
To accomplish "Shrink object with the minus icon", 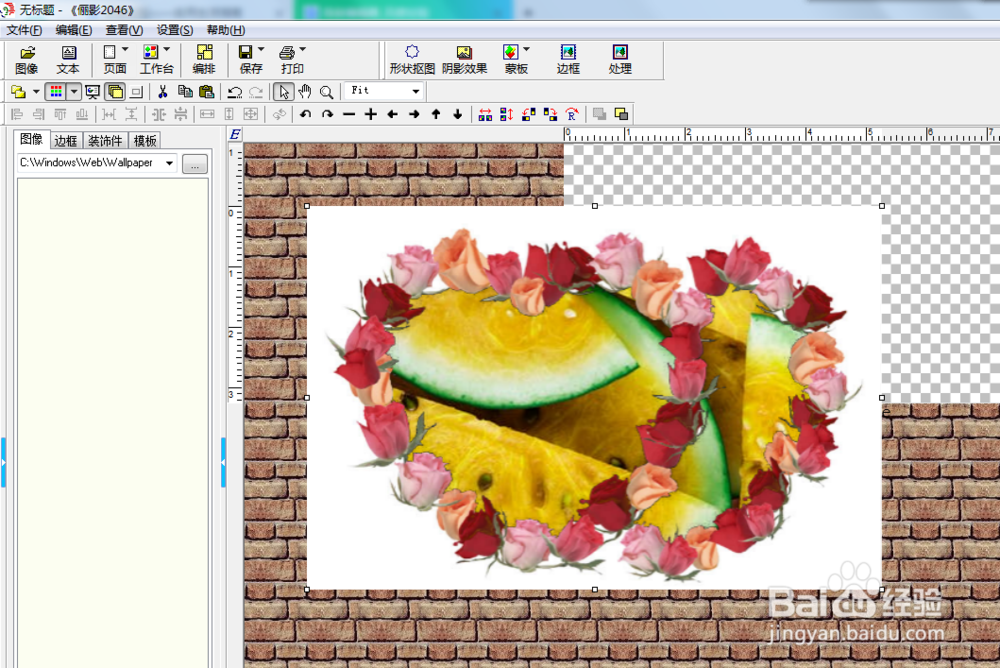I will [349, 114].
